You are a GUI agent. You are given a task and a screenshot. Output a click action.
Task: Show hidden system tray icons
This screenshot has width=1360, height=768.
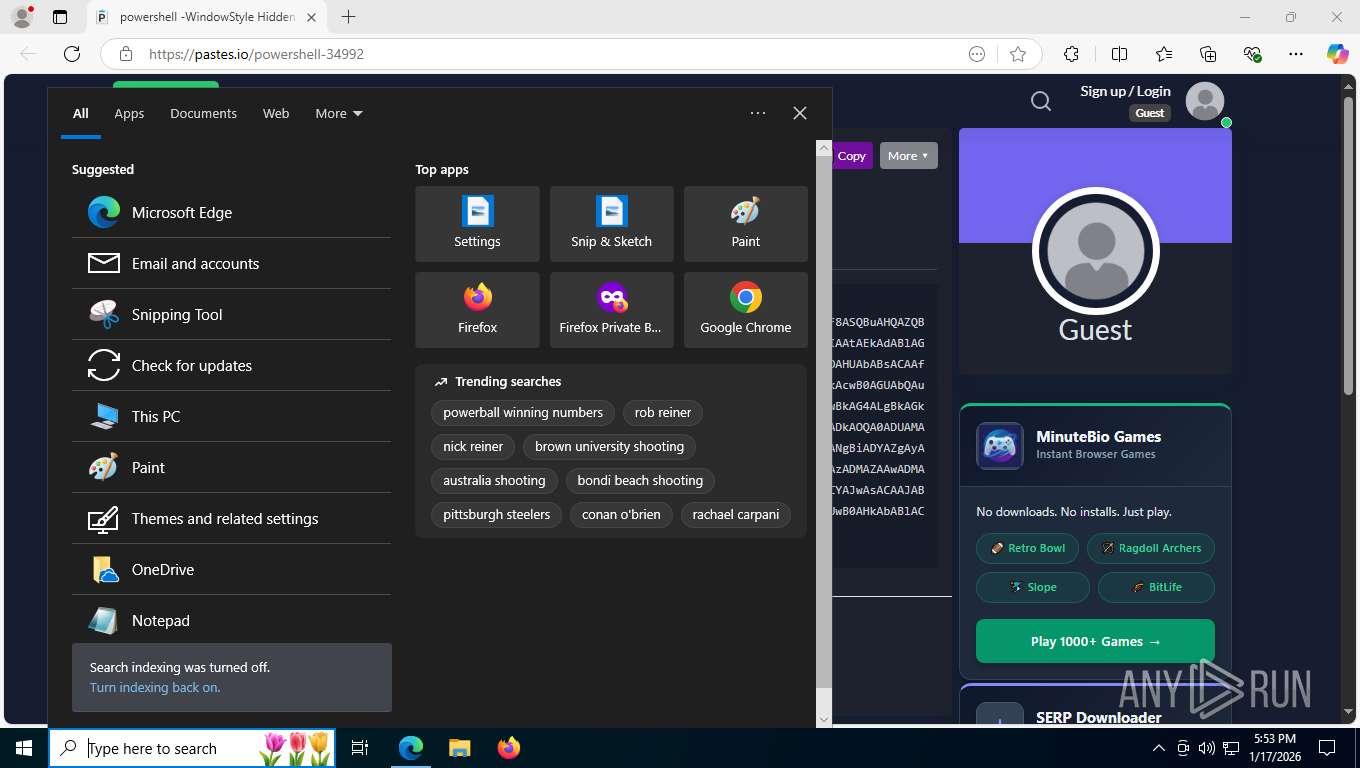point(1159,748)
